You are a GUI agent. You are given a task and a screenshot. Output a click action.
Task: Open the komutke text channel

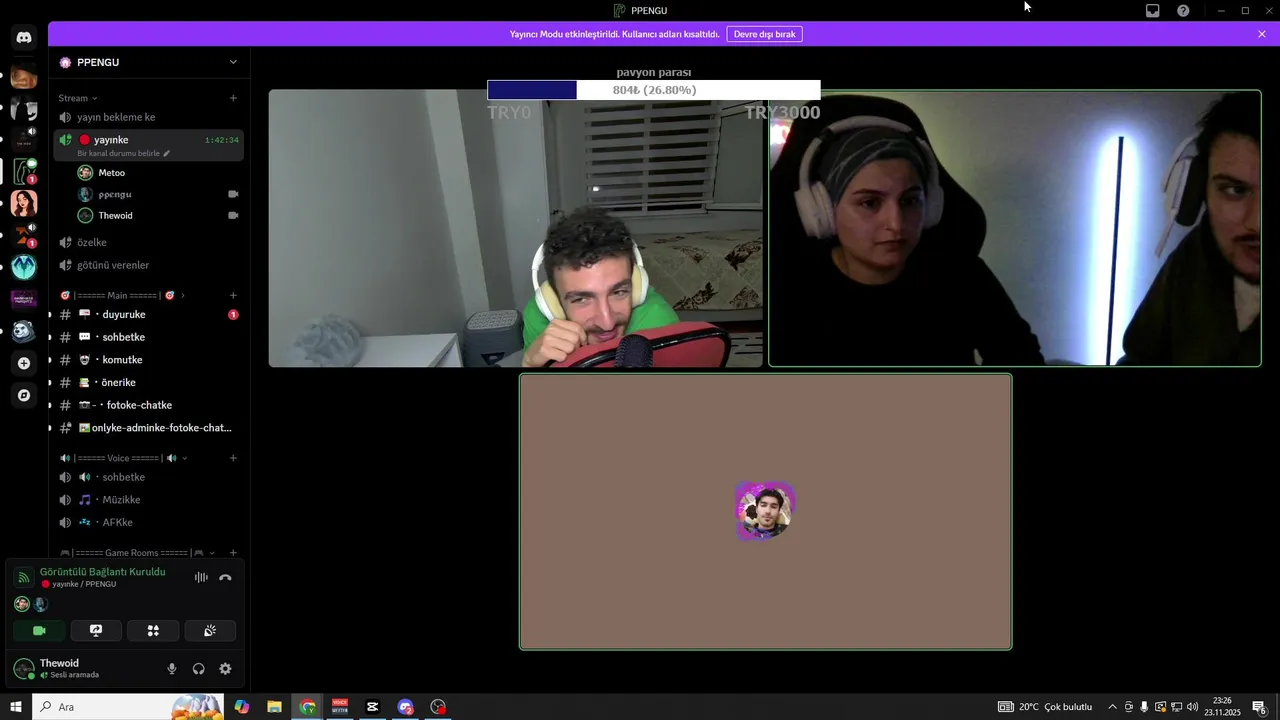(148, 360)
